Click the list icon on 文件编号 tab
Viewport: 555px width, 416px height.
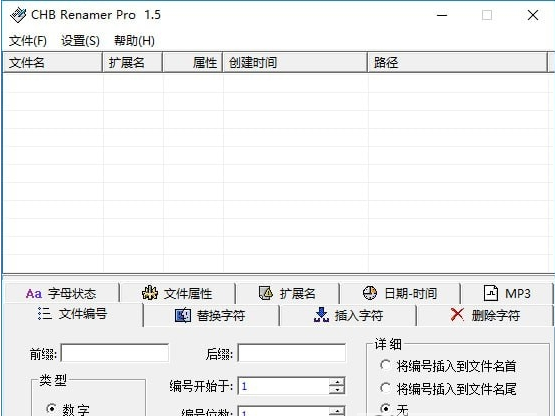pos(45,314)
